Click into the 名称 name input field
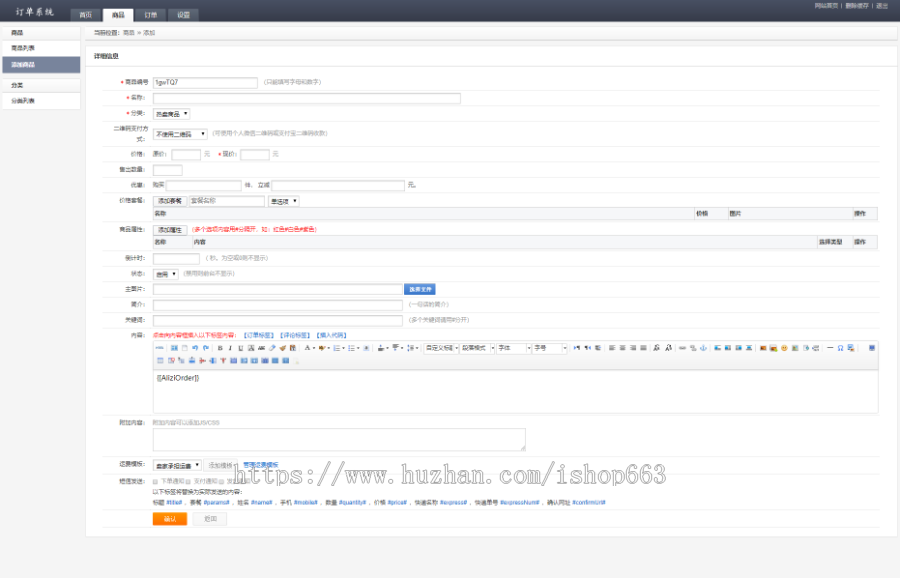 (306, 98)
